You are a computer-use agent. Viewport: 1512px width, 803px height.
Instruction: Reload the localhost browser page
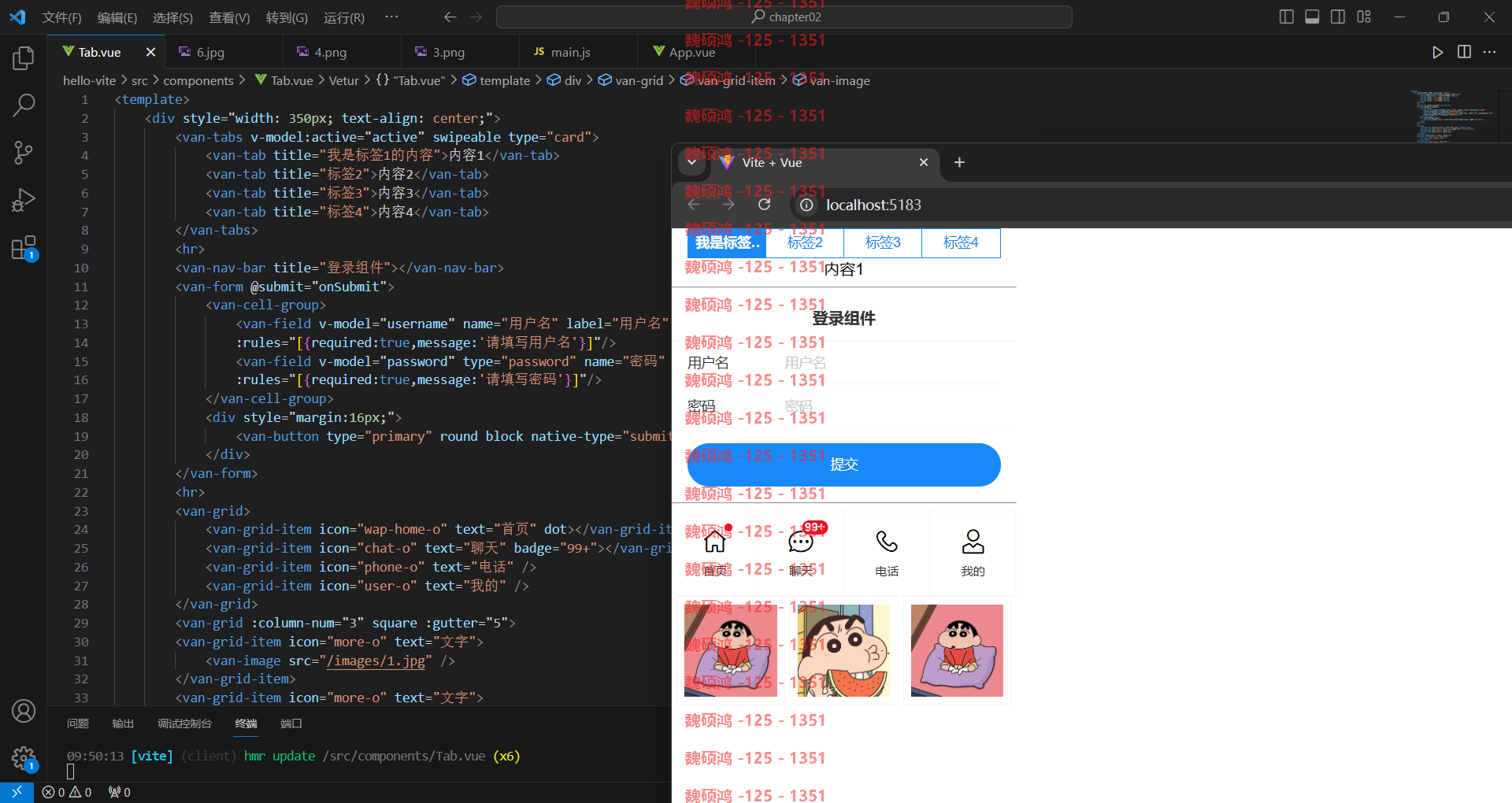point(764,205)
